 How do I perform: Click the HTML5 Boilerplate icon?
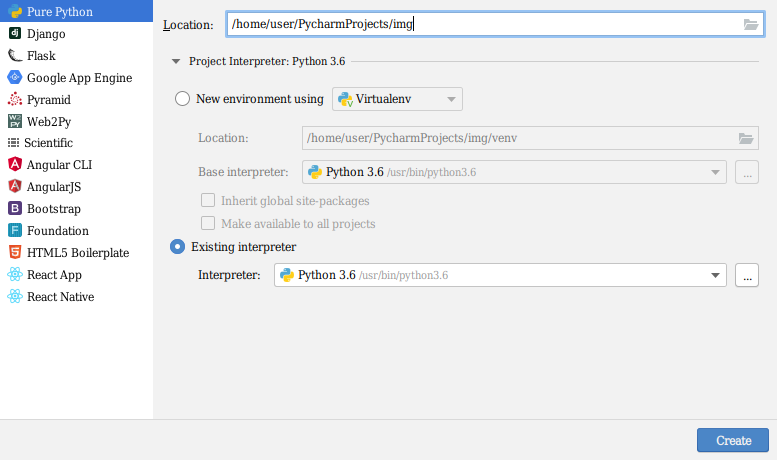pos(15,252)
